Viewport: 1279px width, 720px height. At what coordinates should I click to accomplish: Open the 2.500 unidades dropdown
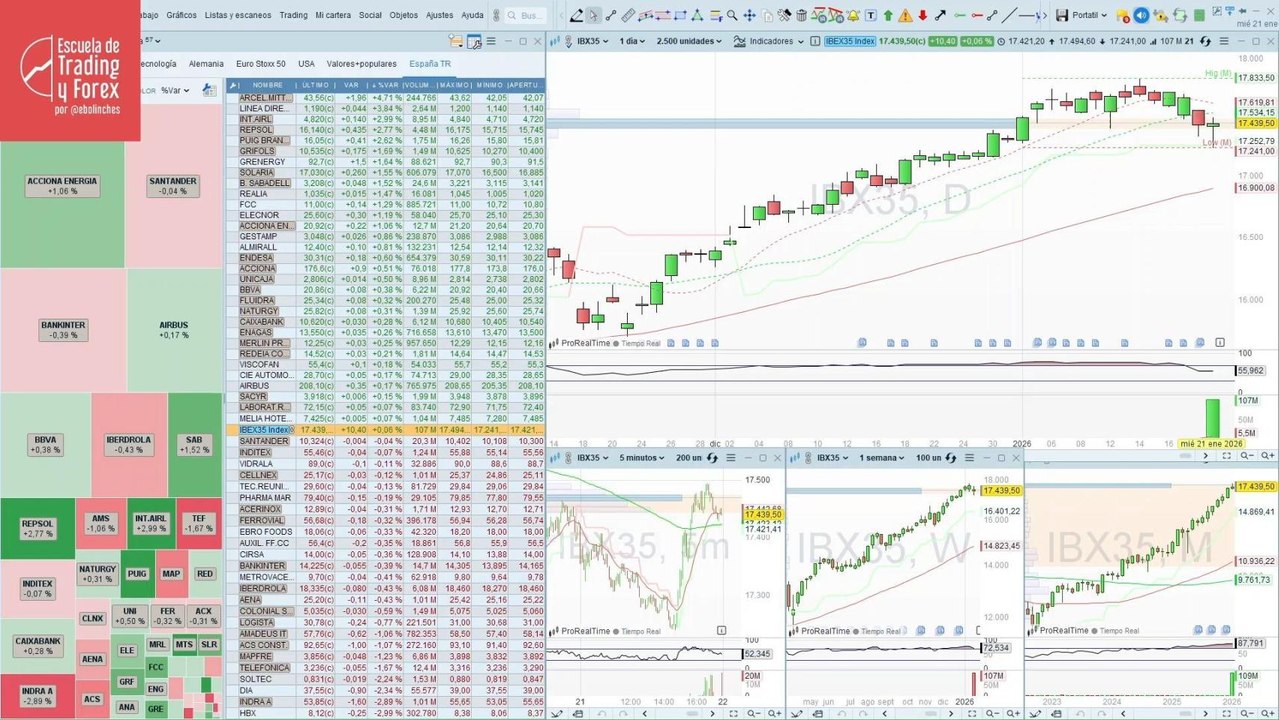(x=689, y=41)
